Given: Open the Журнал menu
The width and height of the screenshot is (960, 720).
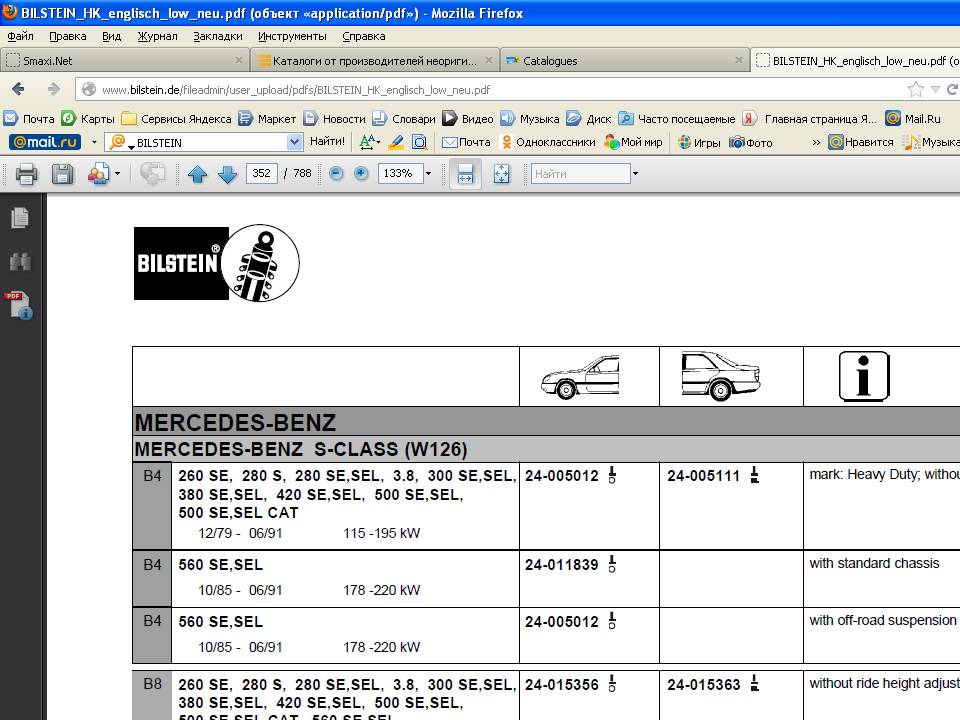Looking at the screenshot, I should [157, 36].
